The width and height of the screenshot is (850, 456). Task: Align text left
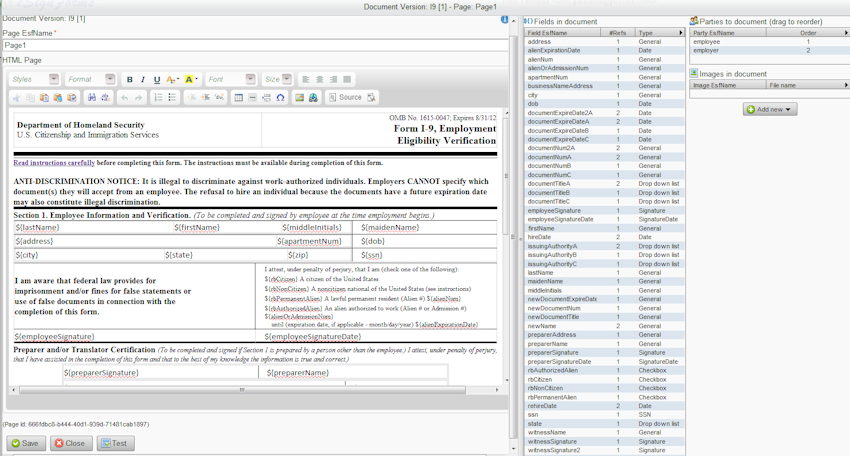coord(306,80)
